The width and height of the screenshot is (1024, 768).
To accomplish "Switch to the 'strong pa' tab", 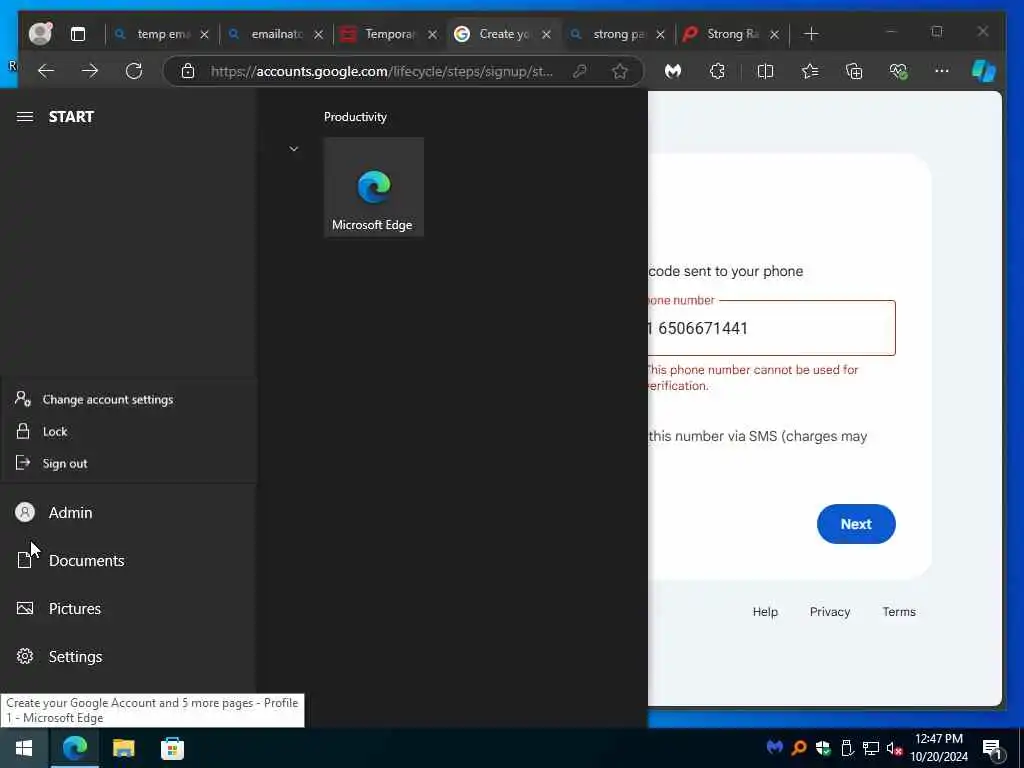I will (618, 34).
